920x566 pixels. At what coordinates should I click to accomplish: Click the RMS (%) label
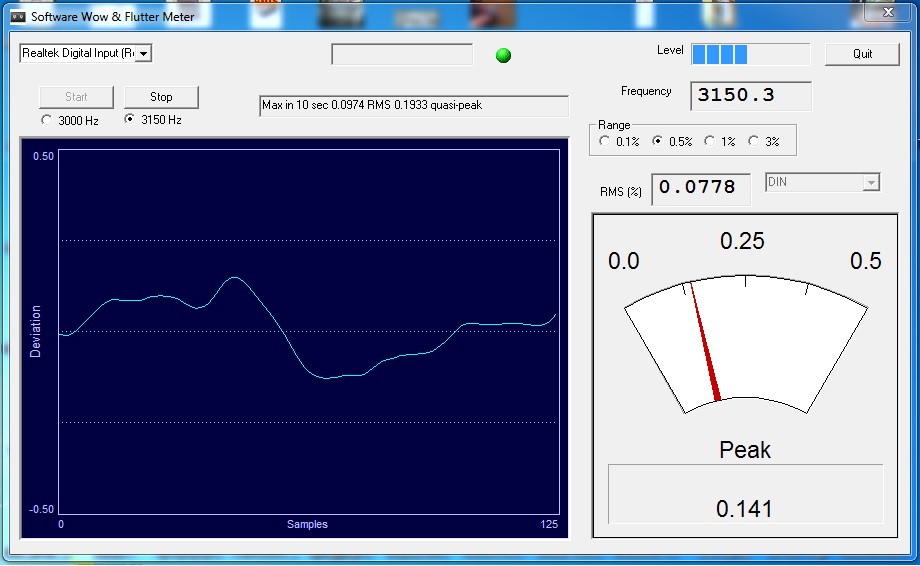(x=621, y=192)
